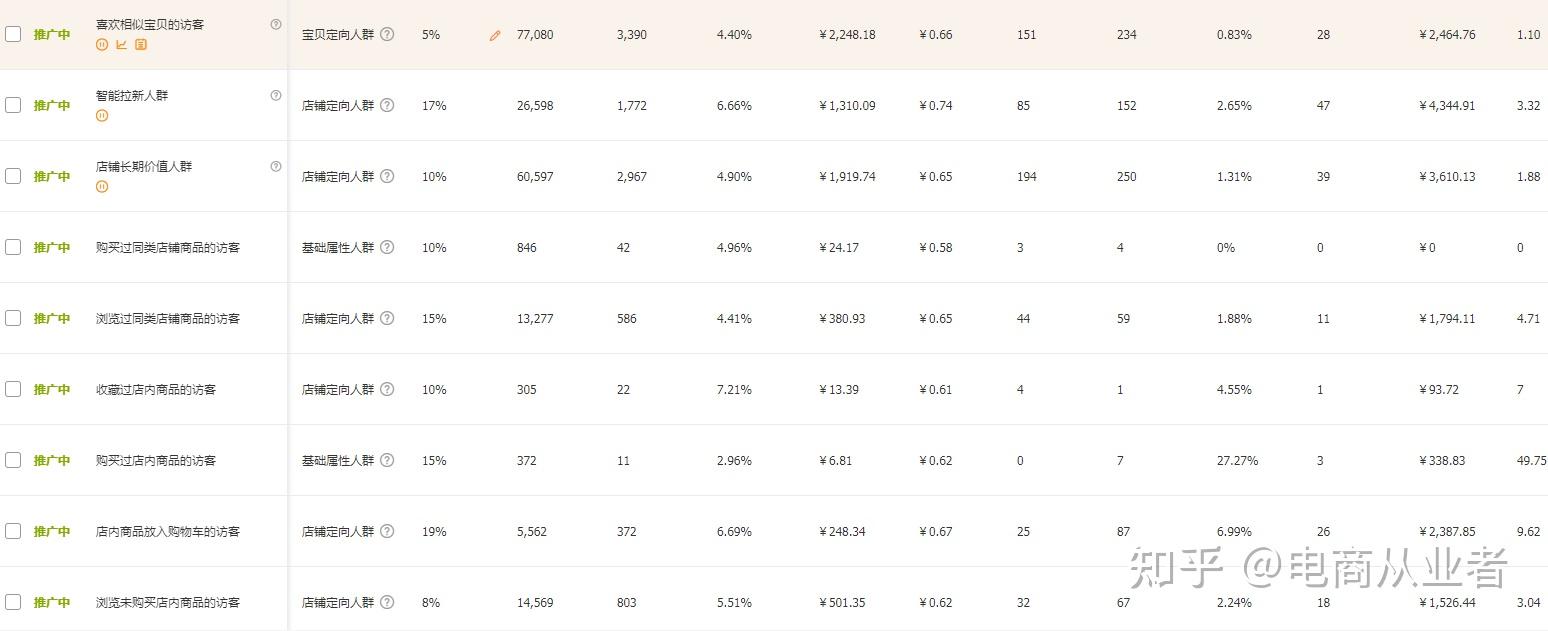Pause the 店铺长期价值人群 audience
This screenshot has width=1548, height=631.
click(102, 187)
